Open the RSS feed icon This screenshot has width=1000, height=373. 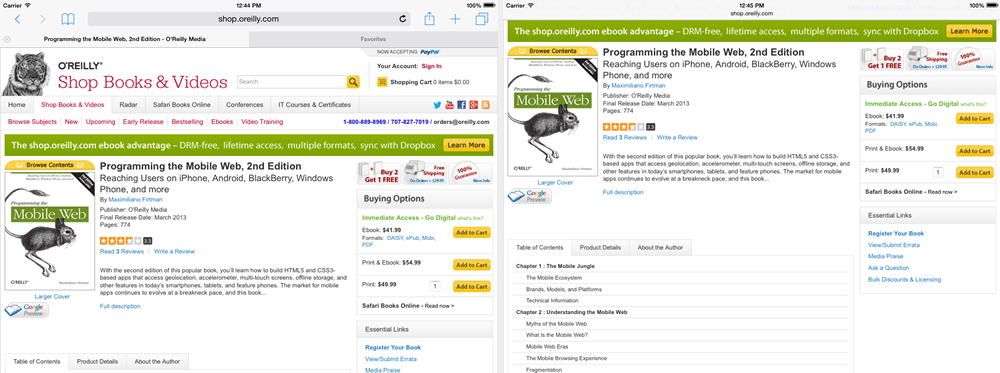(x=485, y=105)
